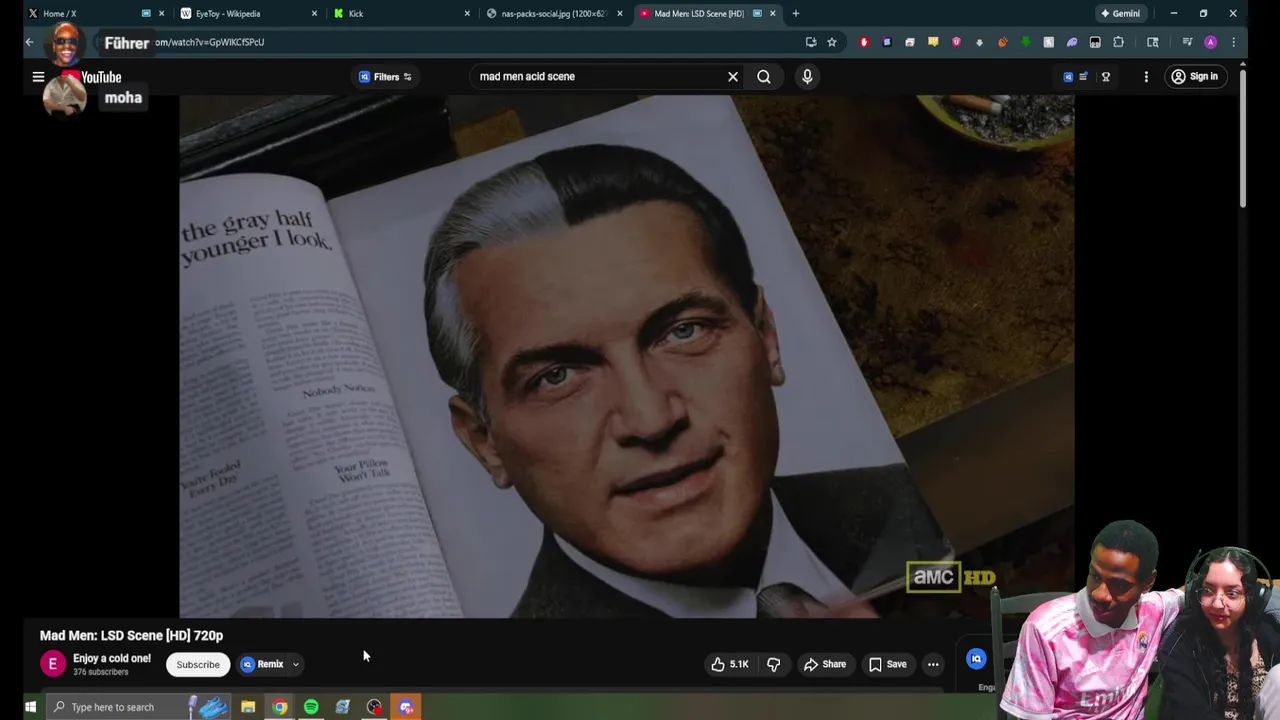The image size is (1280, 720).
Task: Click the page vertical scrollbar
Action: (x=1243, y=139)
